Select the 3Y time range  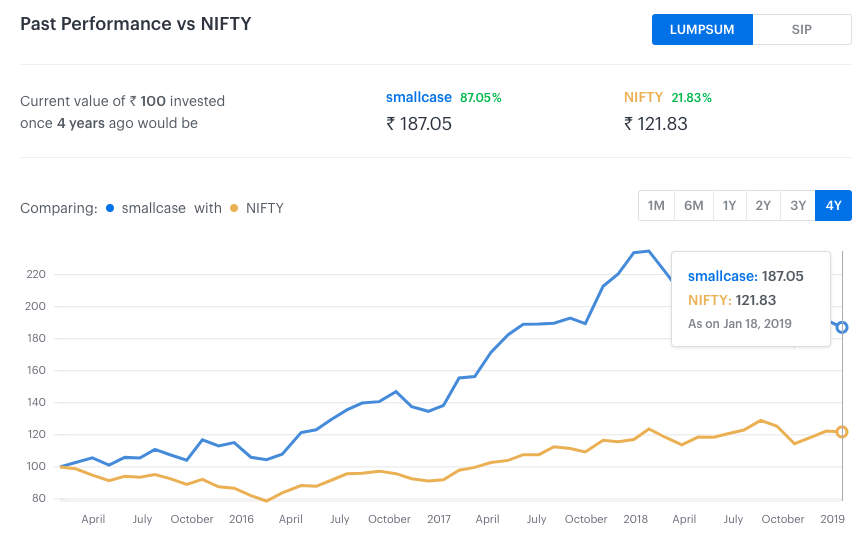(x=798, y=205)
